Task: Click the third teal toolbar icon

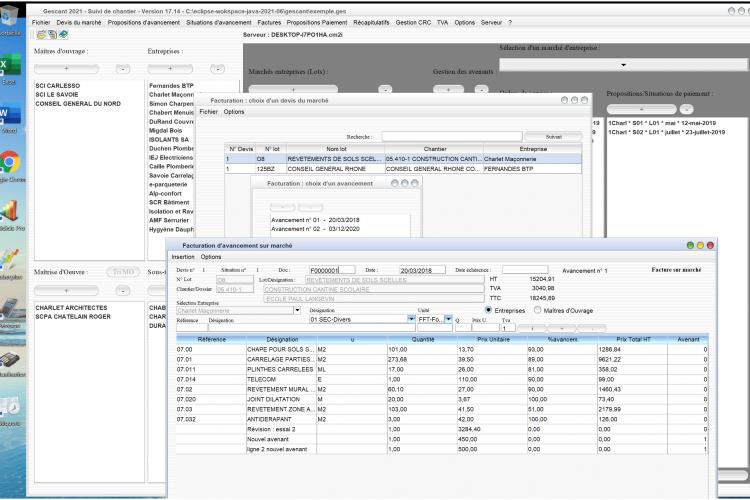Action: [63, 34]
